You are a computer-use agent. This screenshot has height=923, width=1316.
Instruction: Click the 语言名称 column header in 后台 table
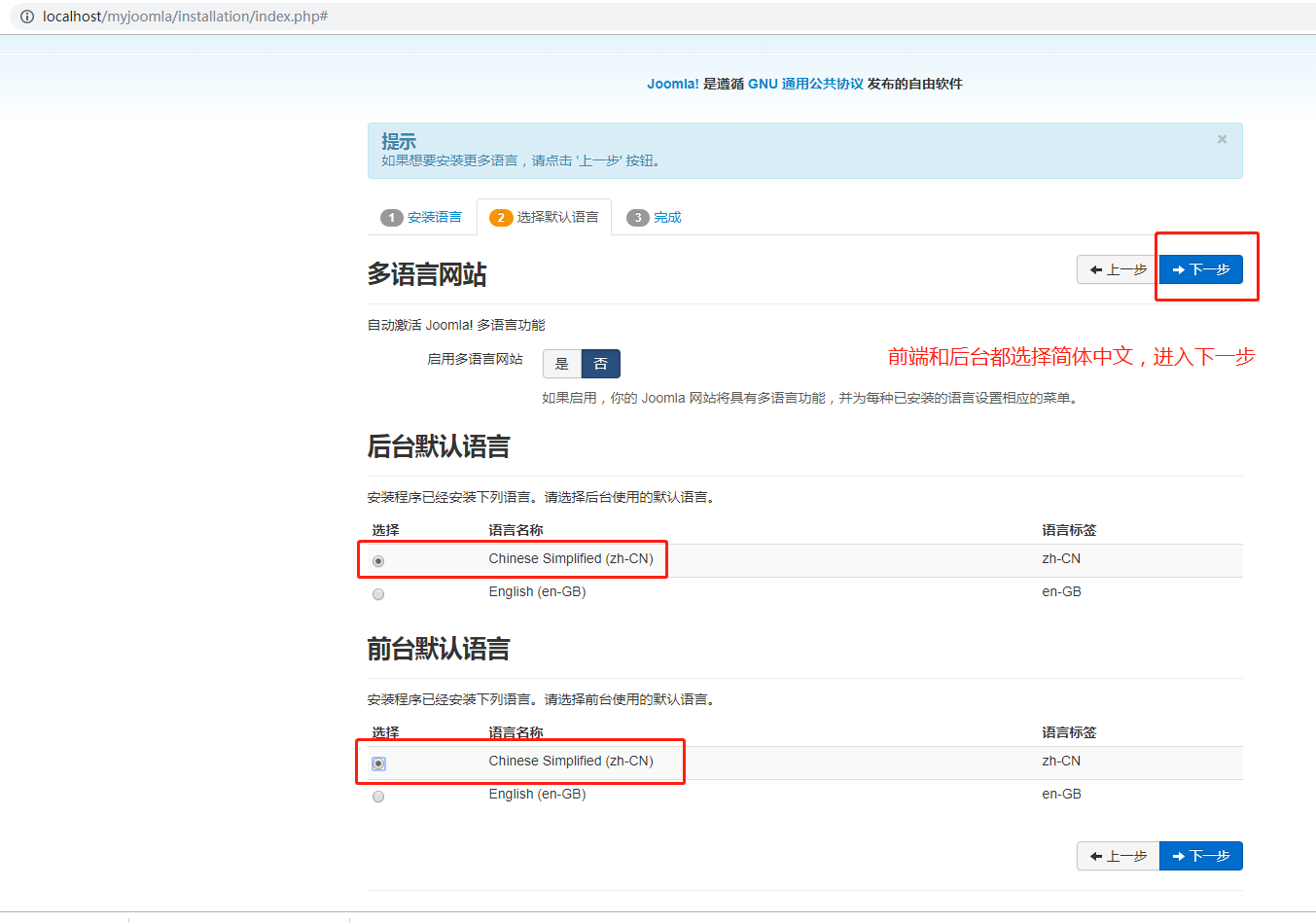(x=516, y=530)
